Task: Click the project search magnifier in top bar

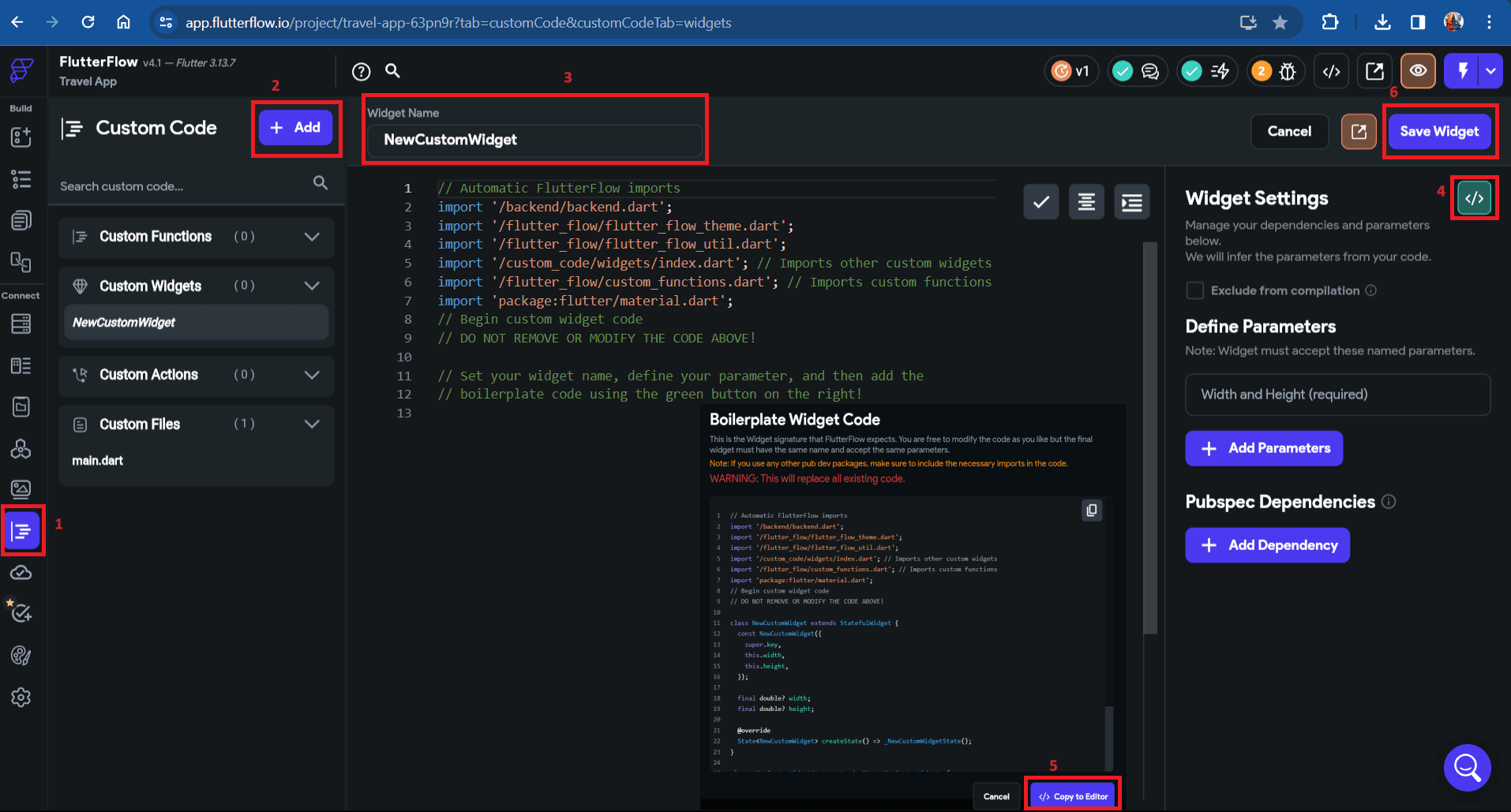Action: point(392,71)
